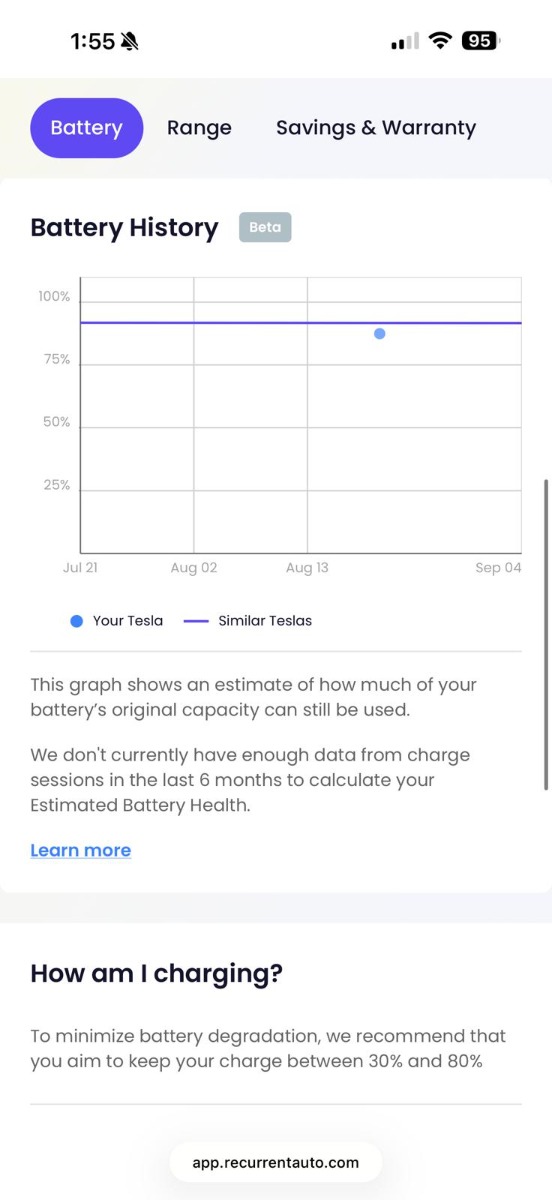Tap the Wi-Fi status icon
The width and height of the screenshot is (552, 1200).
[440, 41]
